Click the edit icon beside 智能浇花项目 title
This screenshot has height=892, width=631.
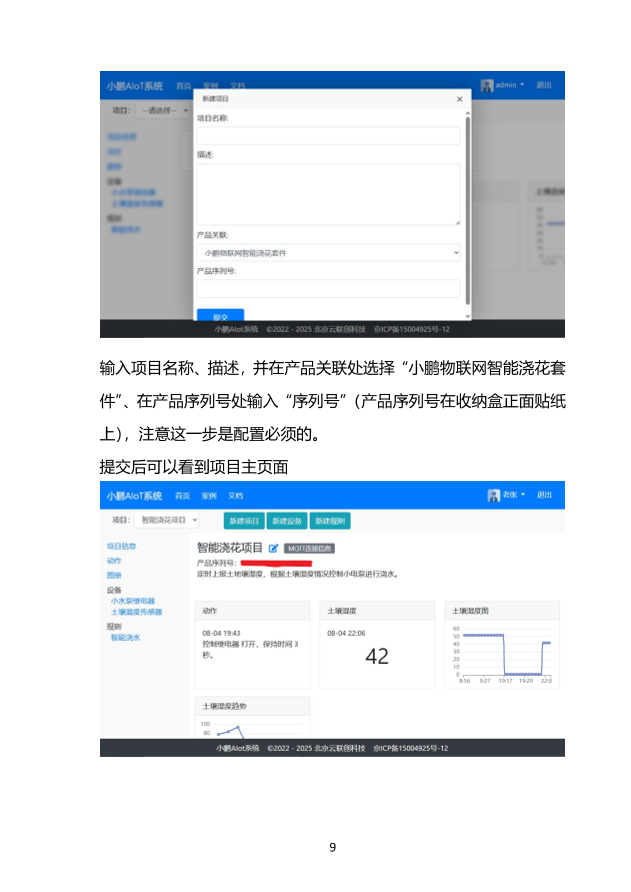[273, 548]
